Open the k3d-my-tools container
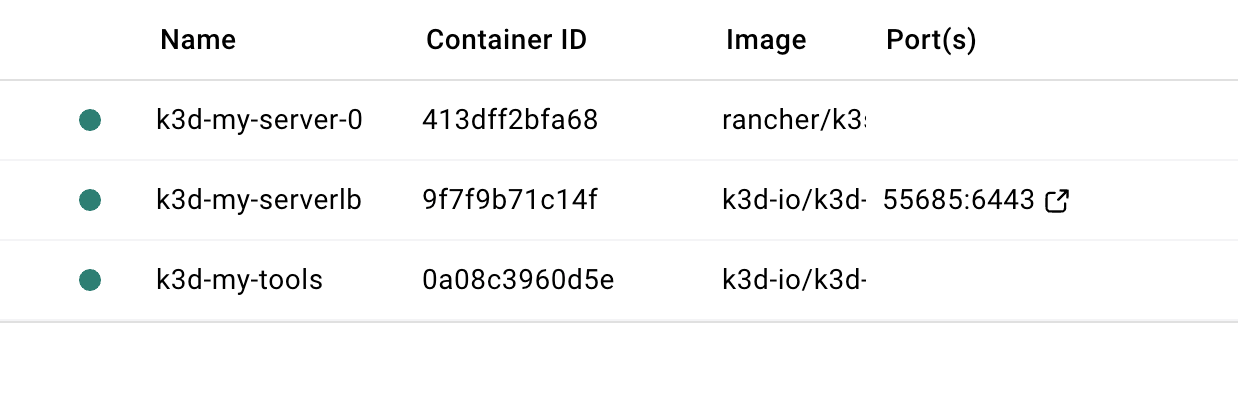 [x=240, y=281]
